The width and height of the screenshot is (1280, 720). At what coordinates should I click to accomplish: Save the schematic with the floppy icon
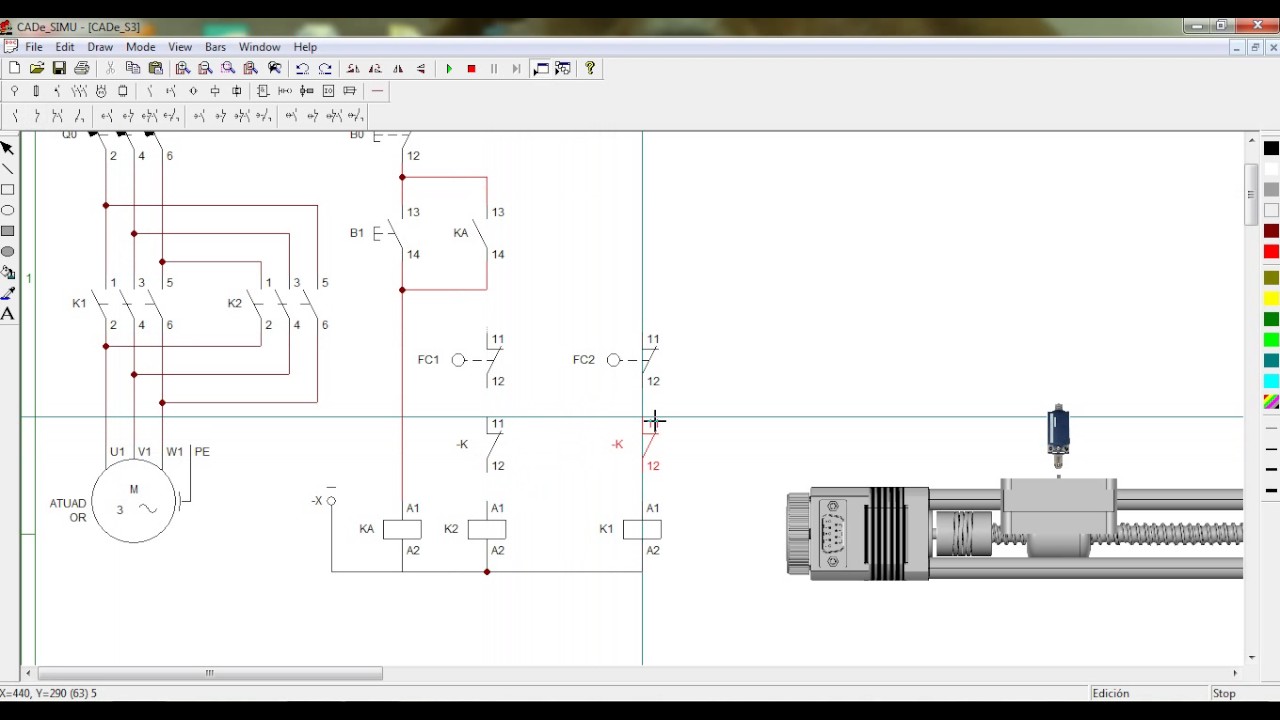click(x=59, y=68)
